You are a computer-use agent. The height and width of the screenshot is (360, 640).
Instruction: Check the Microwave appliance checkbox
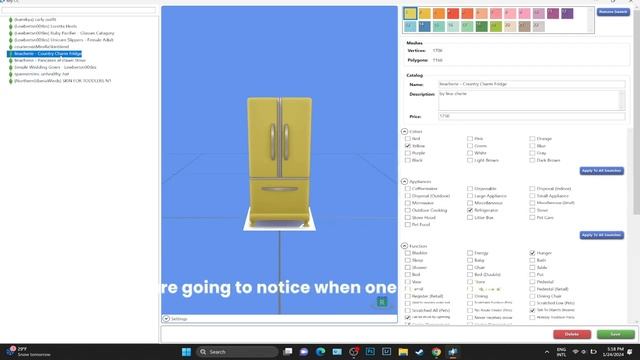[x=408, y=203]
